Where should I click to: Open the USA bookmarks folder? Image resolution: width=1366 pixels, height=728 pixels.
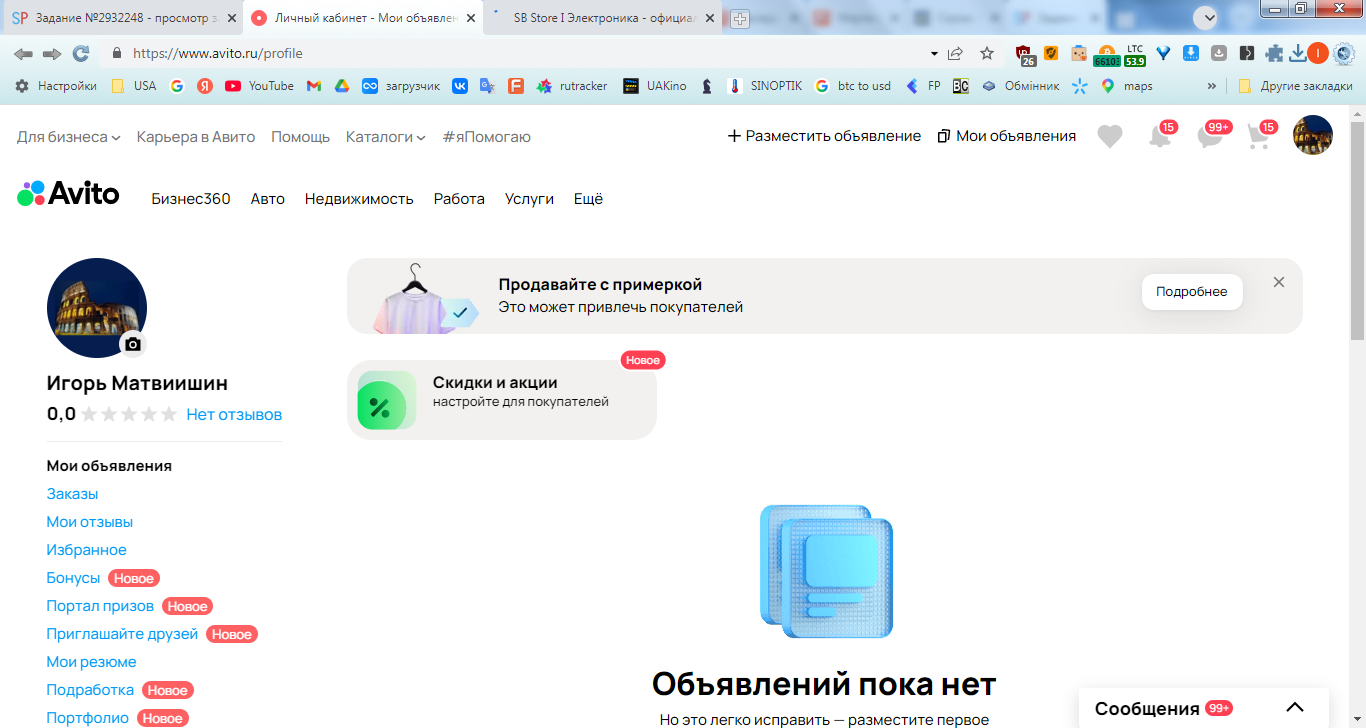(x=134, y=86)
